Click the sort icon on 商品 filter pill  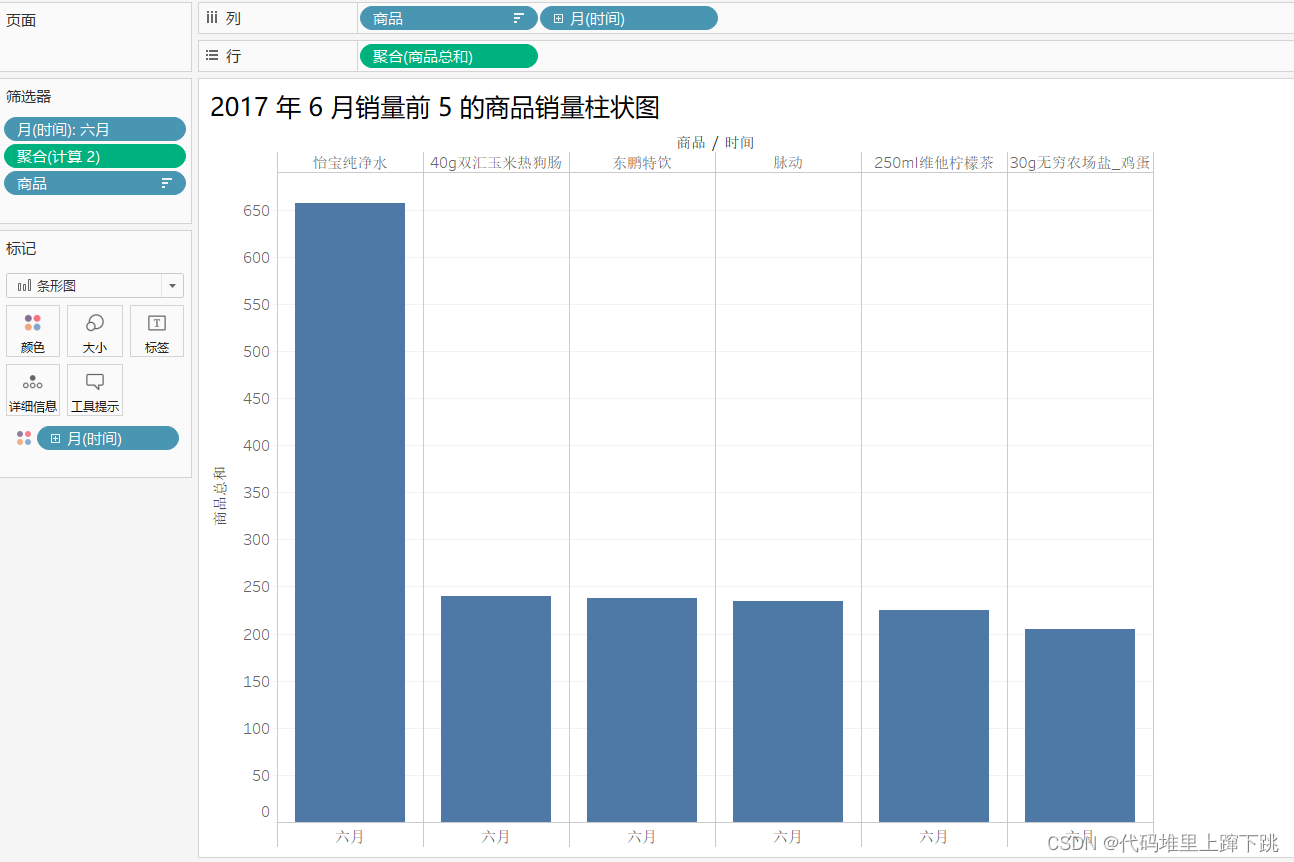167,184
